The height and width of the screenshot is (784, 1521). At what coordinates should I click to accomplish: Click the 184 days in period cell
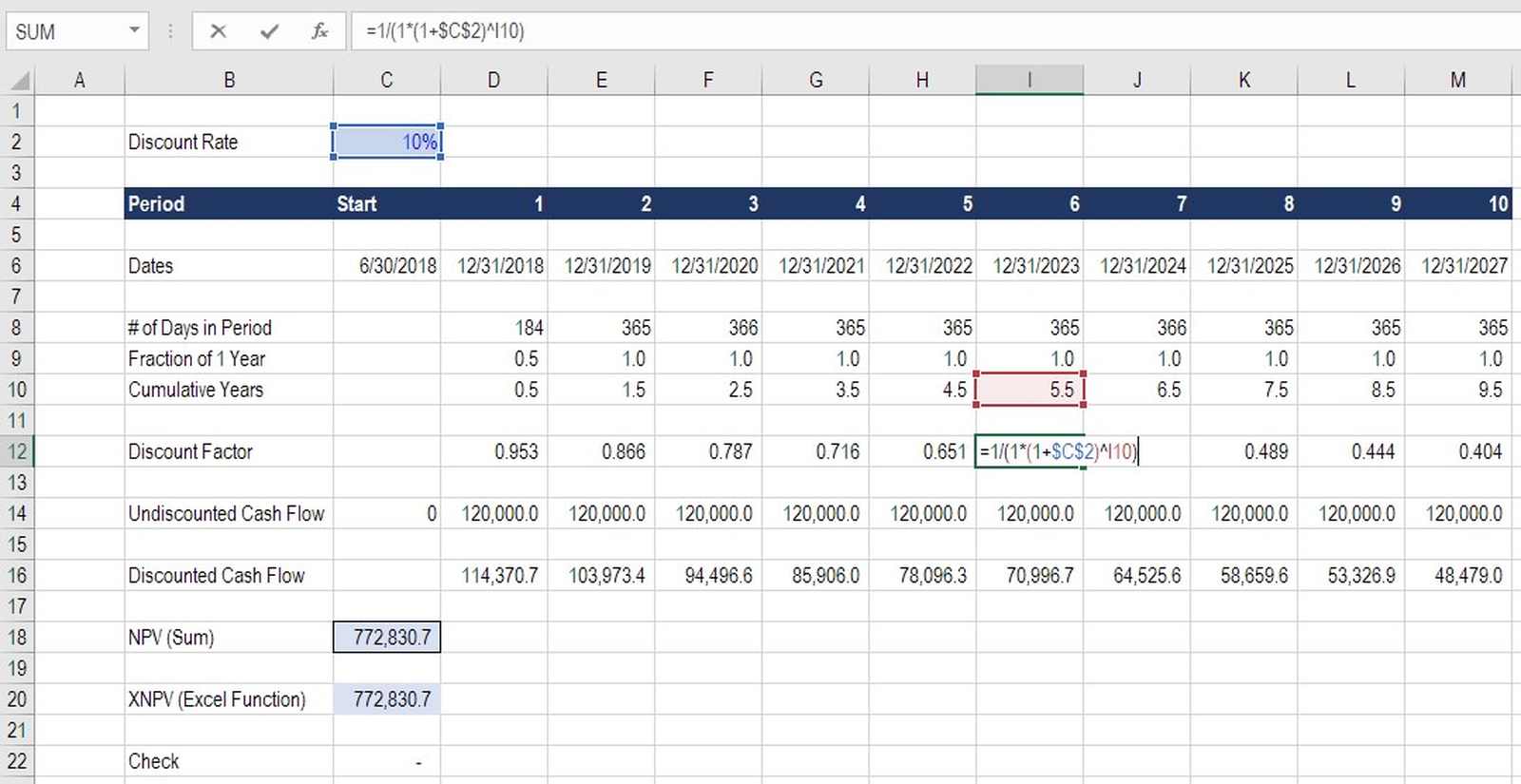[493, 328]
